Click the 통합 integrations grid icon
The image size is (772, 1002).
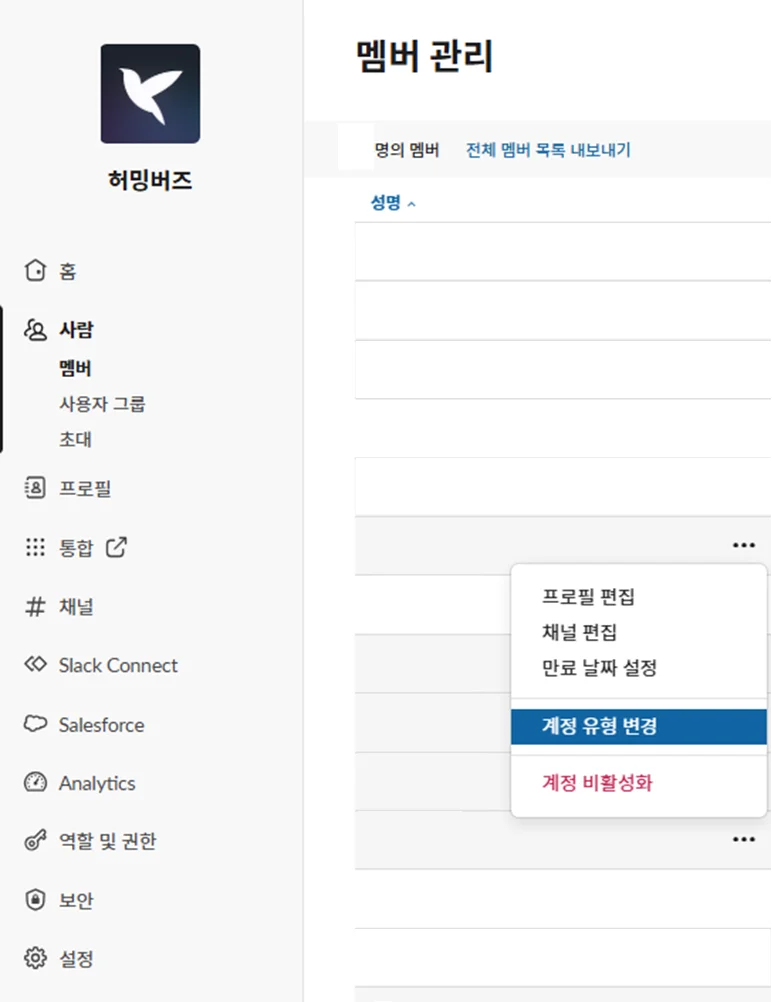click(36, 548)
